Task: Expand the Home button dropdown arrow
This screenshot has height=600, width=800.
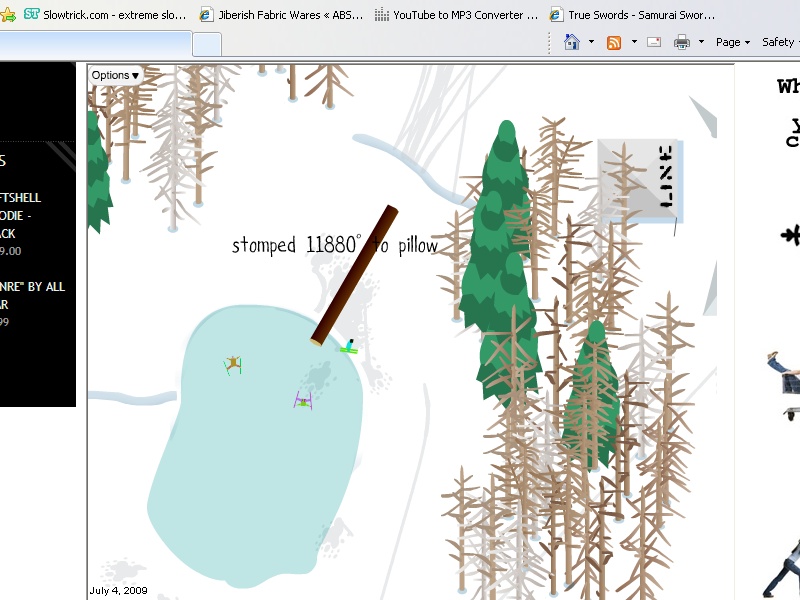Action: click(x=591, y=42)
